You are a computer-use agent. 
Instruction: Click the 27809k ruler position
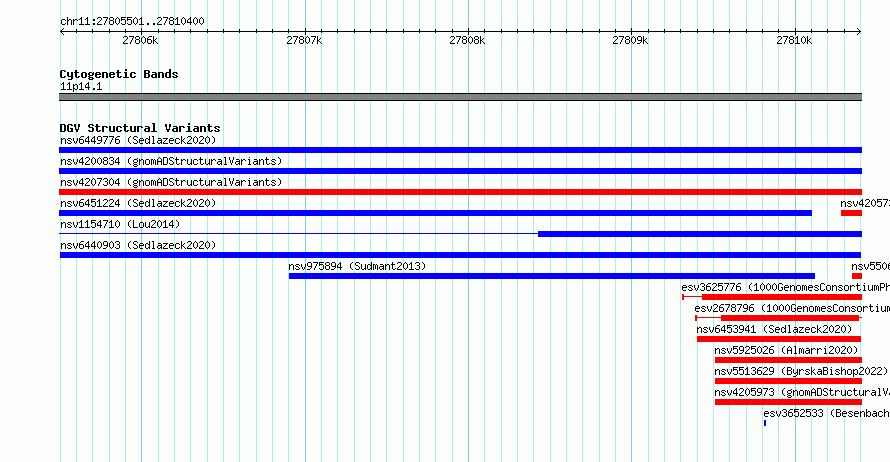631,40
